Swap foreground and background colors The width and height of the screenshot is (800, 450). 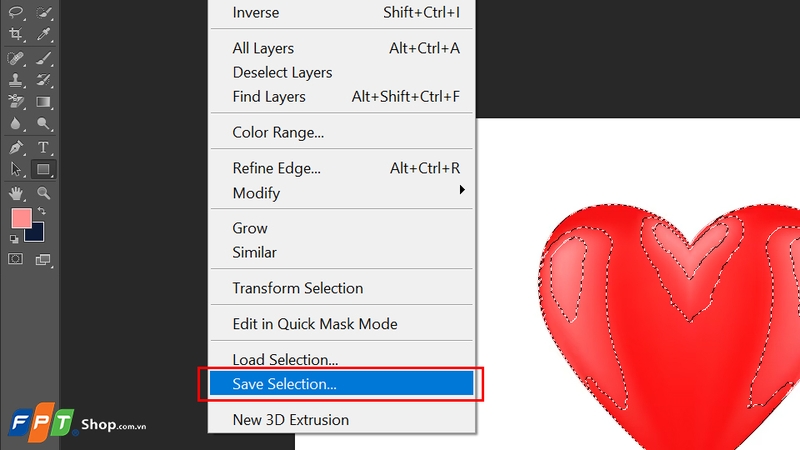42,211
